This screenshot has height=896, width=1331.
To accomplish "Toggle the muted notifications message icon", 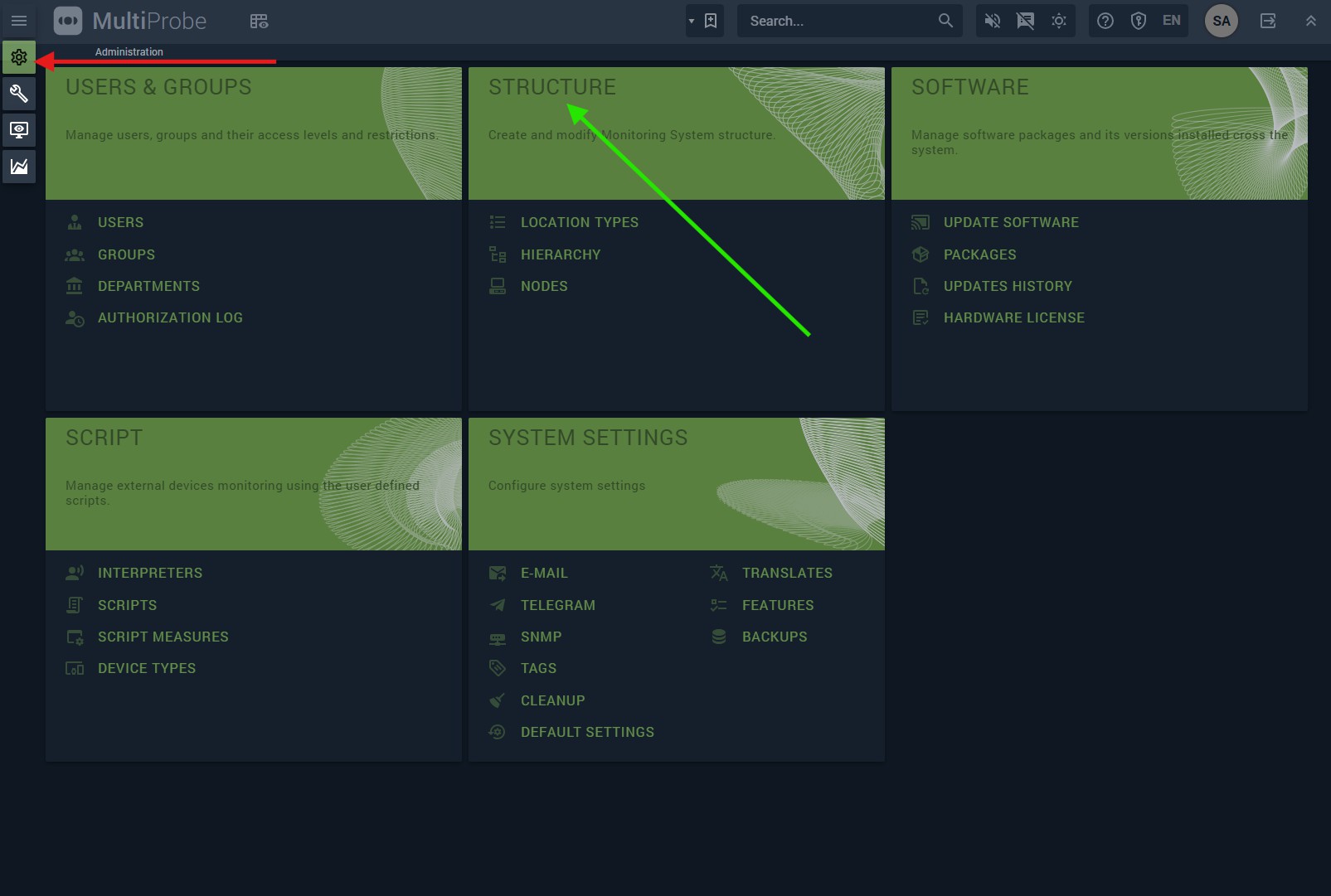I will click(x=1025, y=22).
